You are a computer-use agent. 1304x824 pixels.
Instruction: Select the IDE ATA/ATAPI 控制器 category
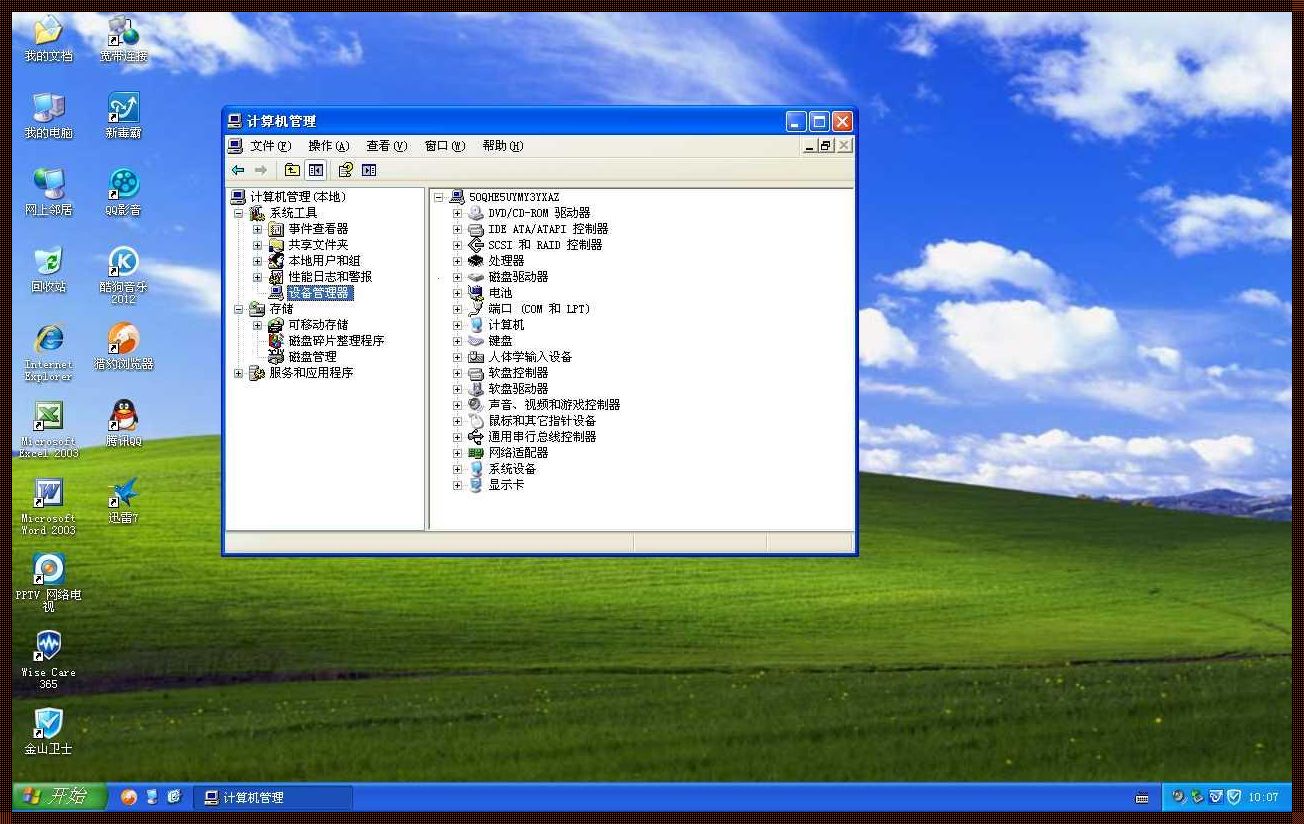pyautogui.click(x=548, y=229)
